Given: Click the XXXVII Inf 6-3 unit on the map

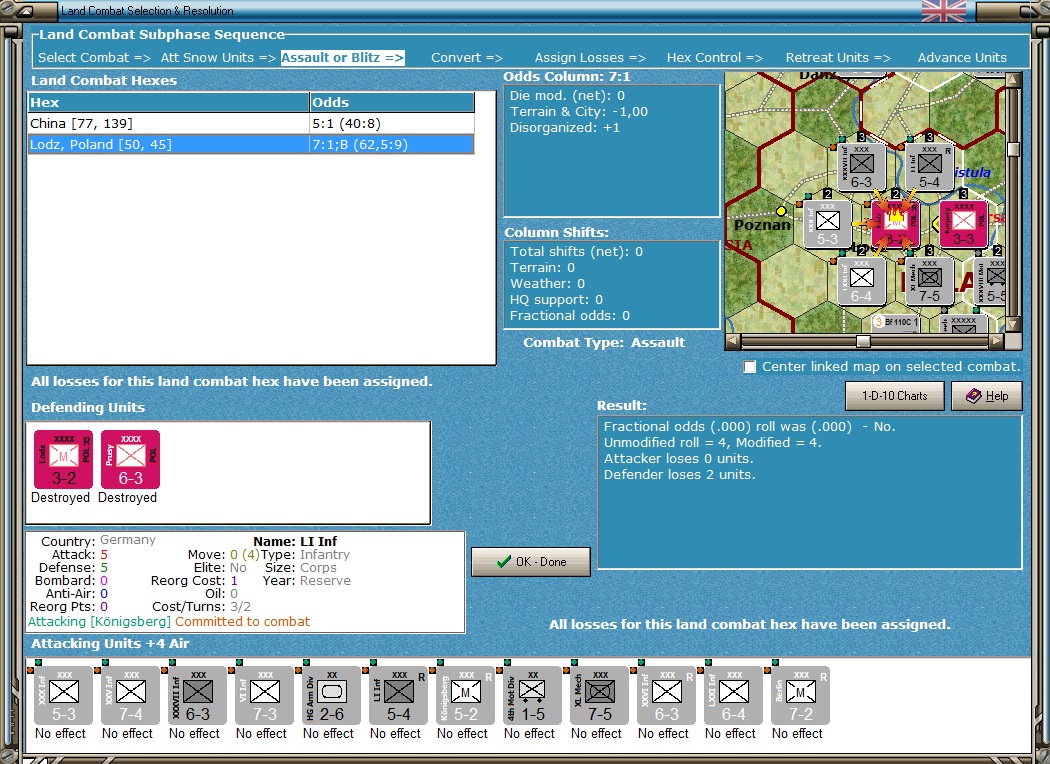Looking at the screenshot, I should pyautogui.click(x=862, y=167).
